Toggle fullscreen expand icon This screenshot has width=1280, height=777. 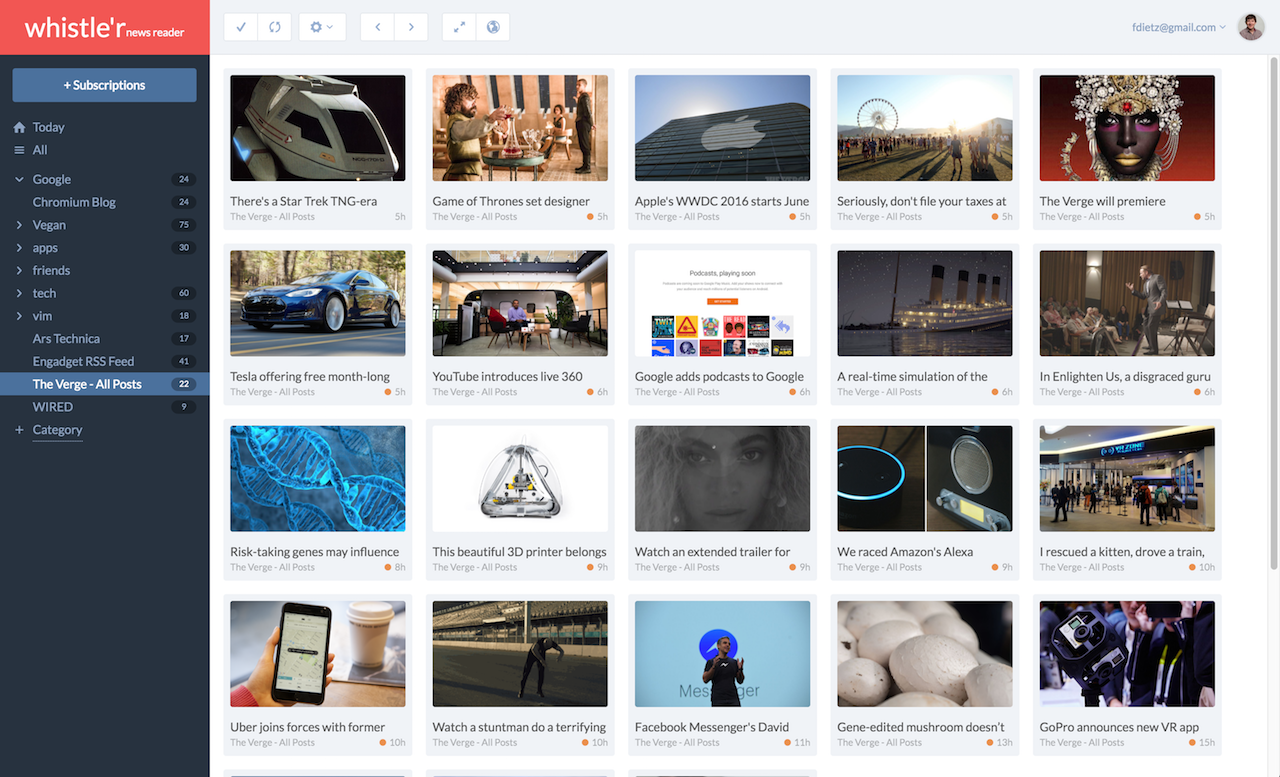(x=459, y=27)
